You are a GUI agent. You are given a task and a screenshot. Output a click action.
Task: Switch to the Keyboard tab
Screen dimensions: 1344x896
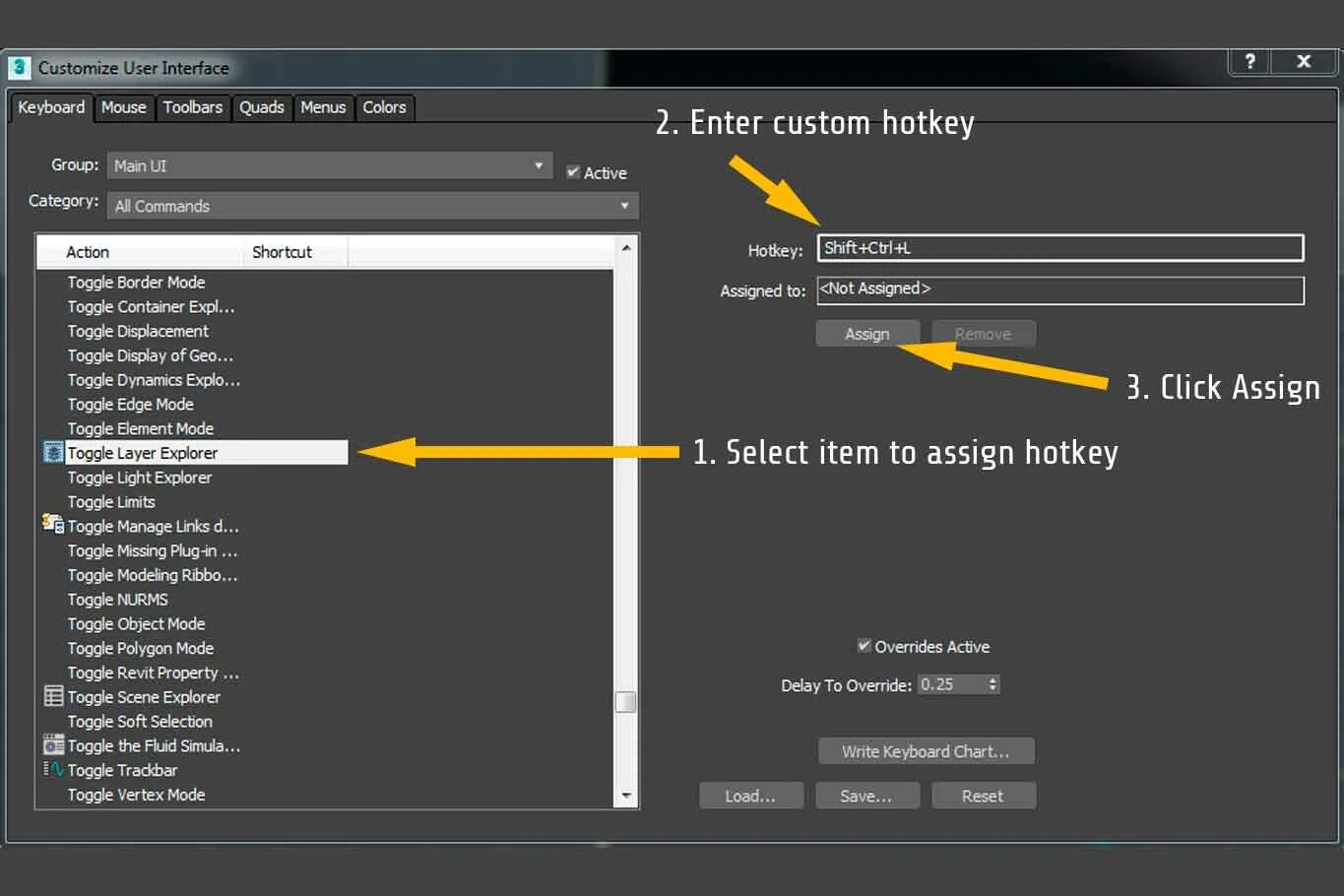pyautogui.click(x=51, y=107)
